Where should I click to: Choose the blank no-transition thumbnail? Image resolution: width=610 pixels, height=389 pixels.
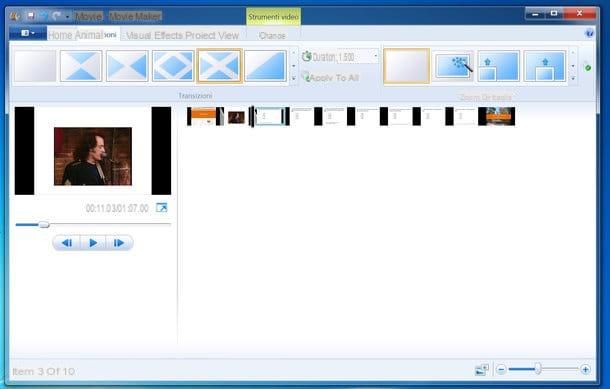coord(35,66)
